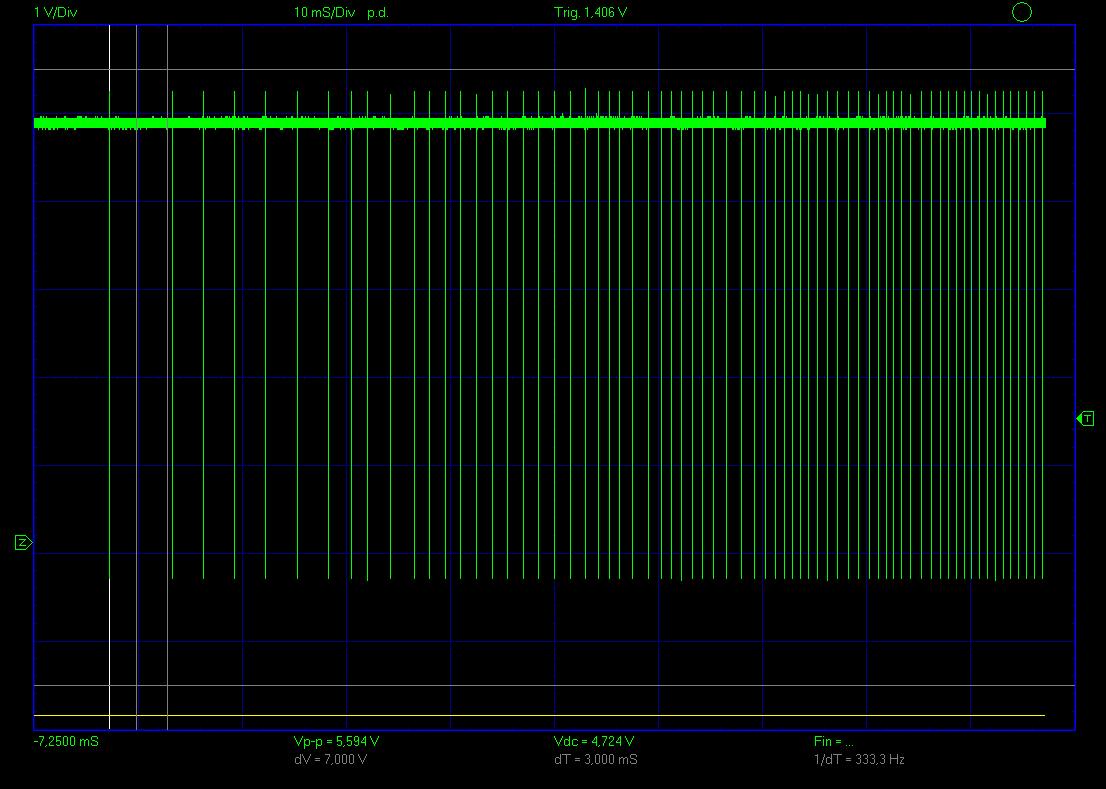Click the -7,2500 mS time offset readout
The width and height of the screenshot is (1106, 789).
(66, 742)
